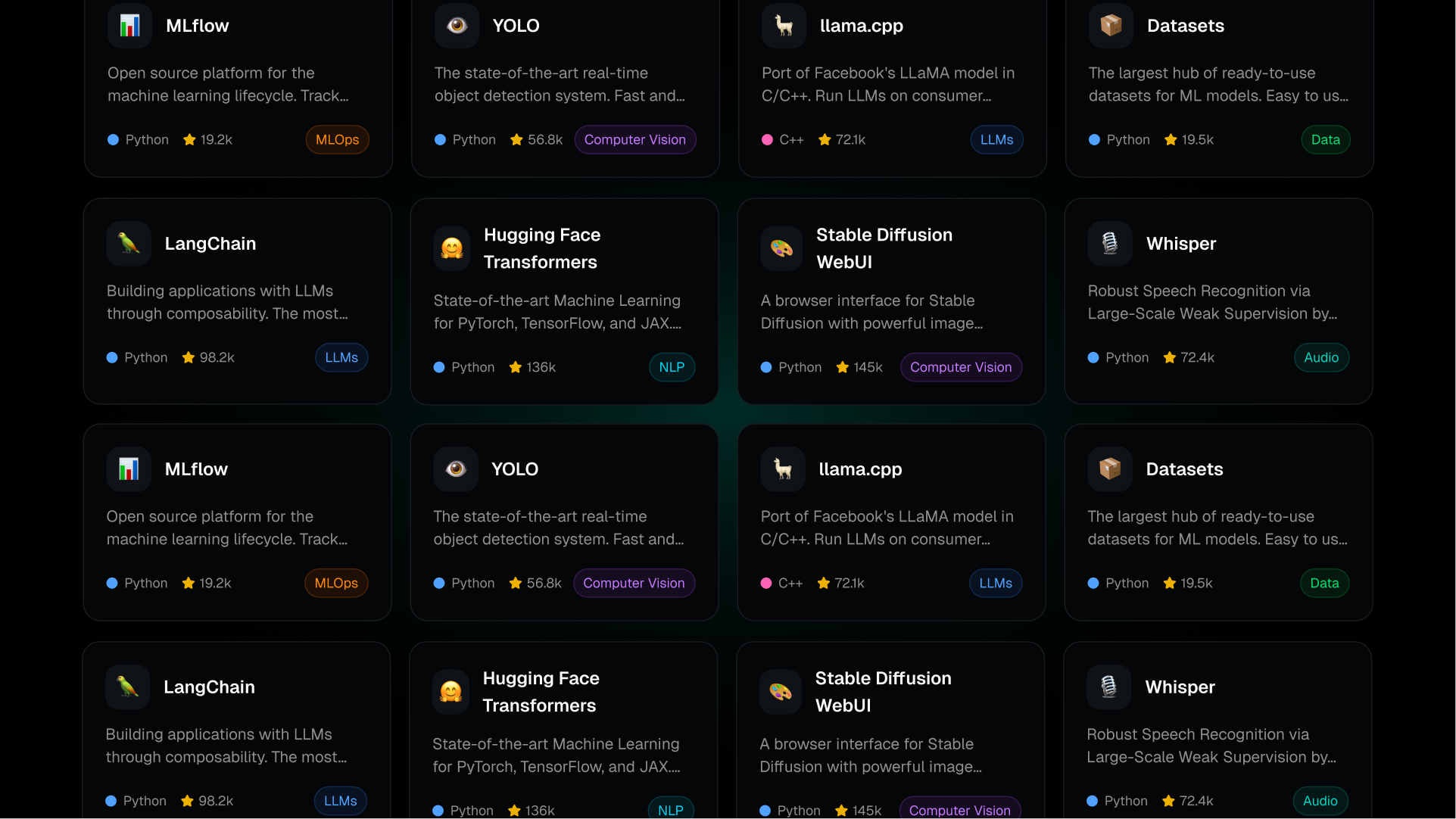1456x819 pixels.
Task: Click the box icon on the lower Datasets card
Action: (1110, 469)
